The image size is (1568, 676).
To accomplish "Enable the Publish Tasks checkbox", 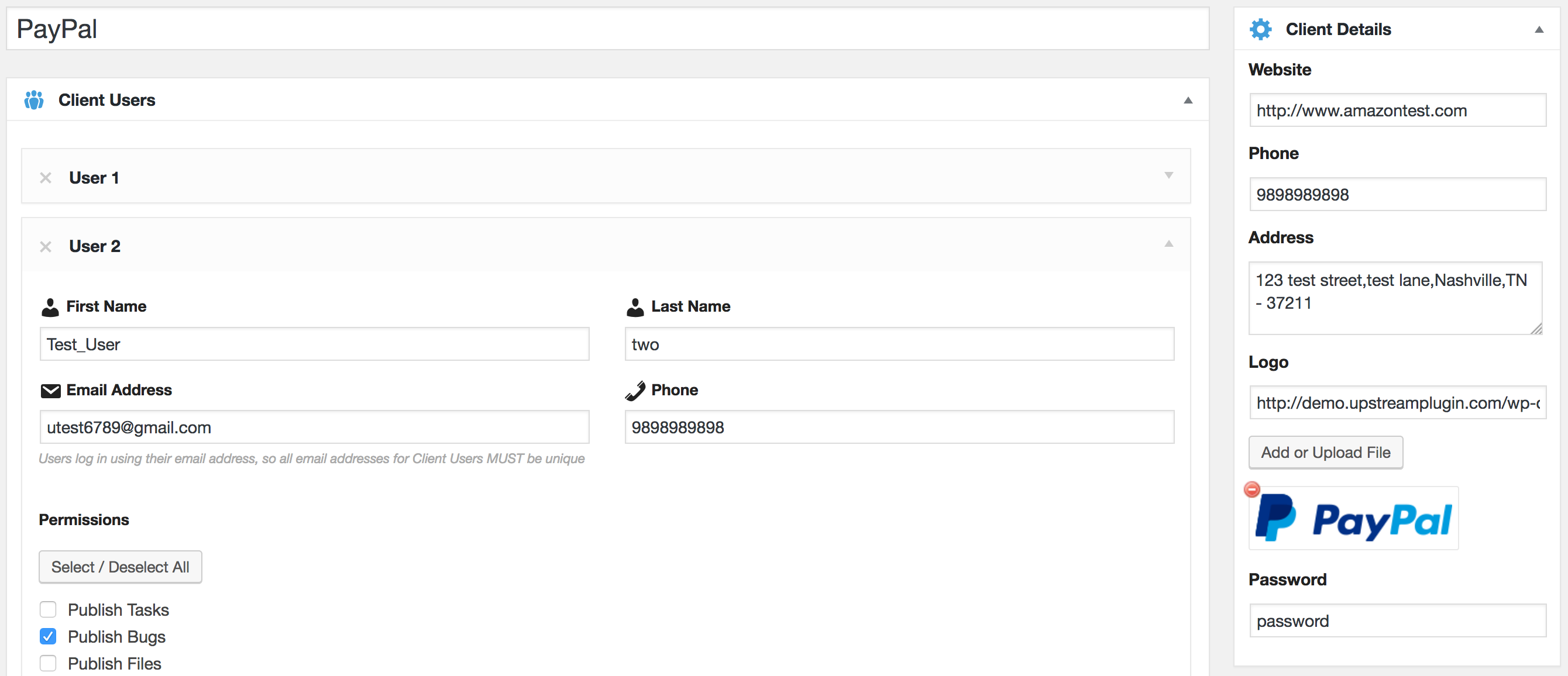I will (48, 610).
